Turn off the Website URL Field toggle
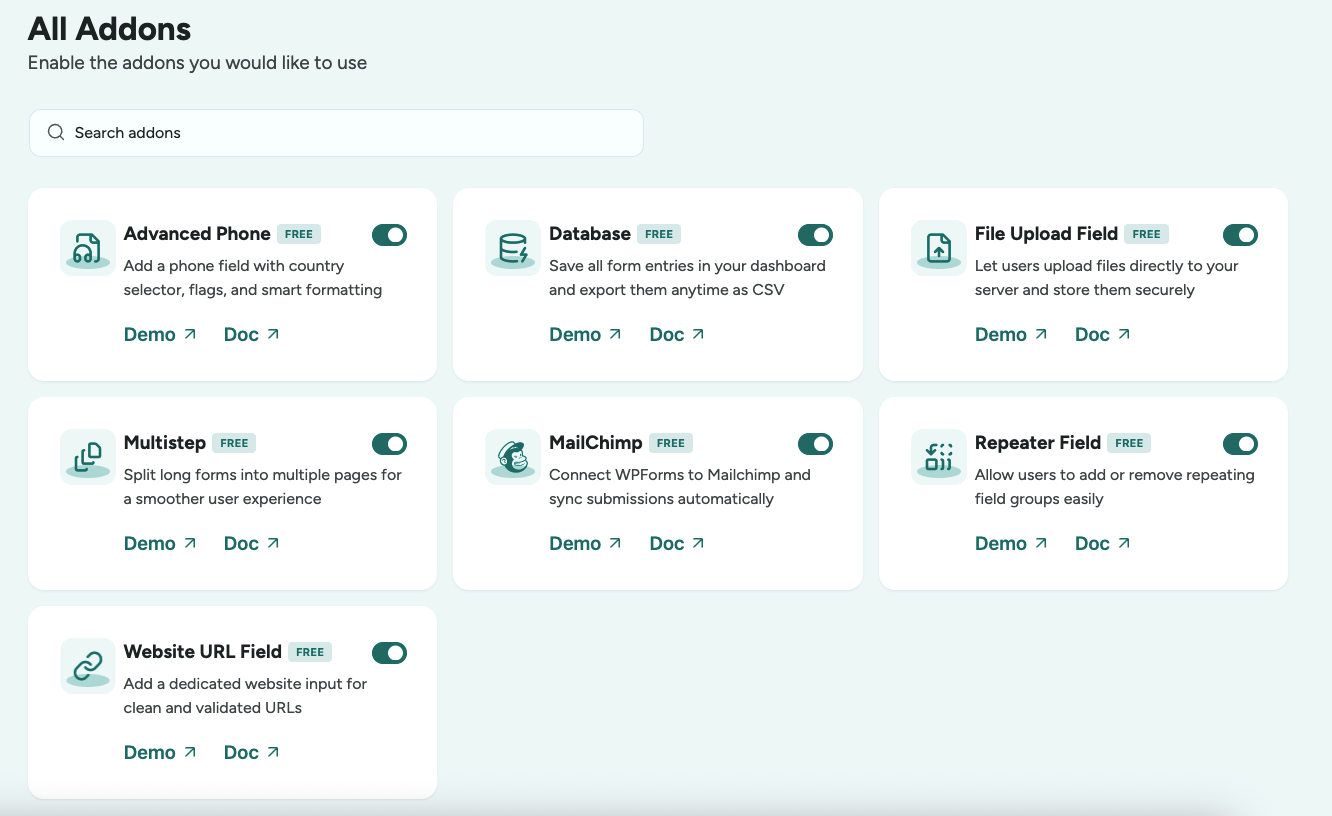 (x=390, y=653)
